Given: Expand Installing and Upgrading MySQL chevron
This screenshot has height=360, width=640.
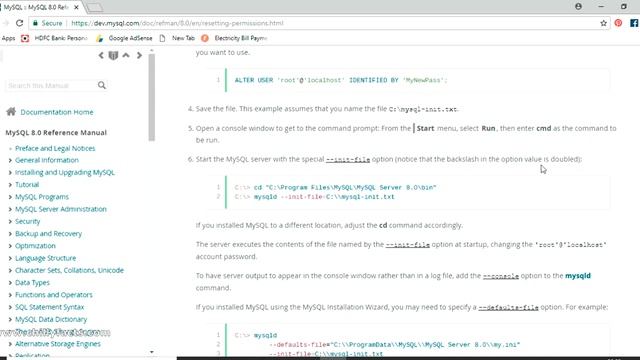Looking at the screenshot, I should click(x=10, y=173).
